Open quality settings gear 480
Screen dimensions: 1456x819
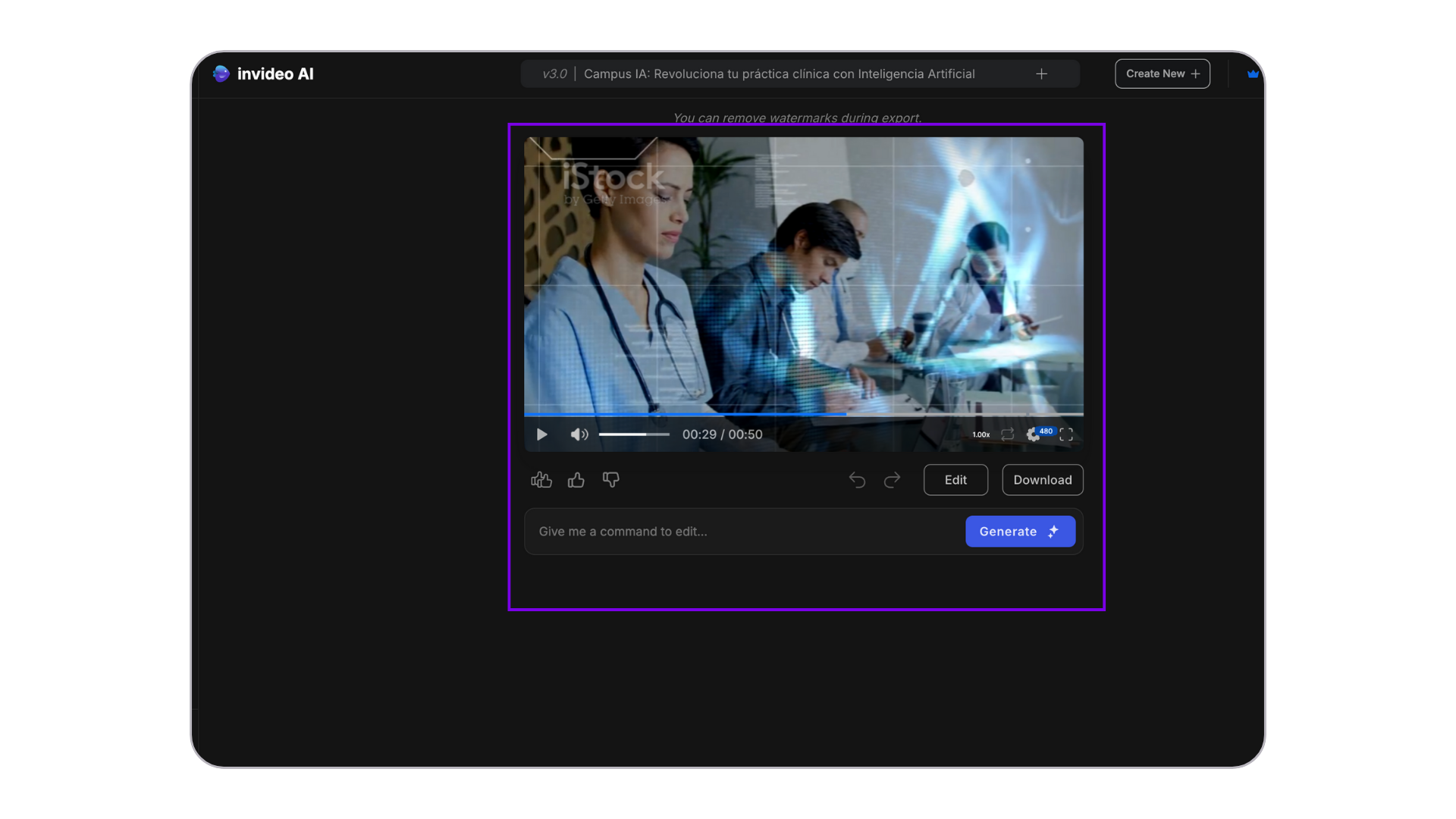[1039, 434]
